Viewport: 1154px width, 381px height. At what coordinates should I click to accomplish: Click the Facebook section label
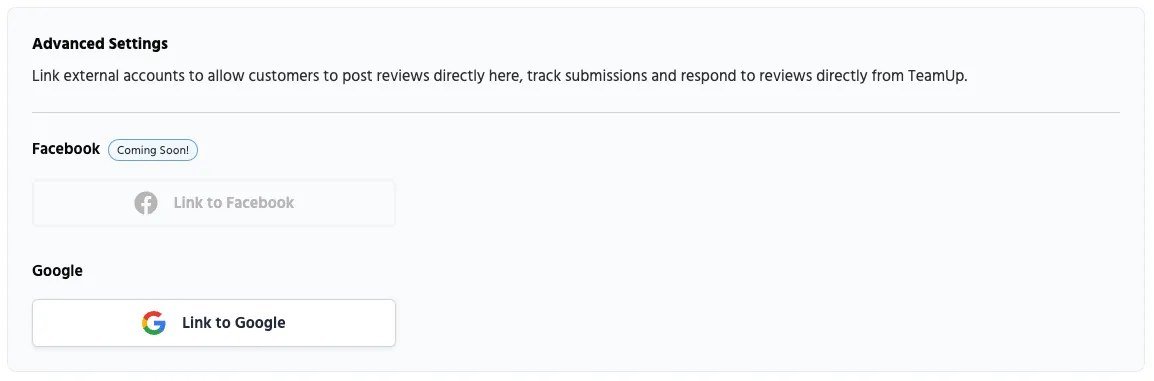[66, 149]
